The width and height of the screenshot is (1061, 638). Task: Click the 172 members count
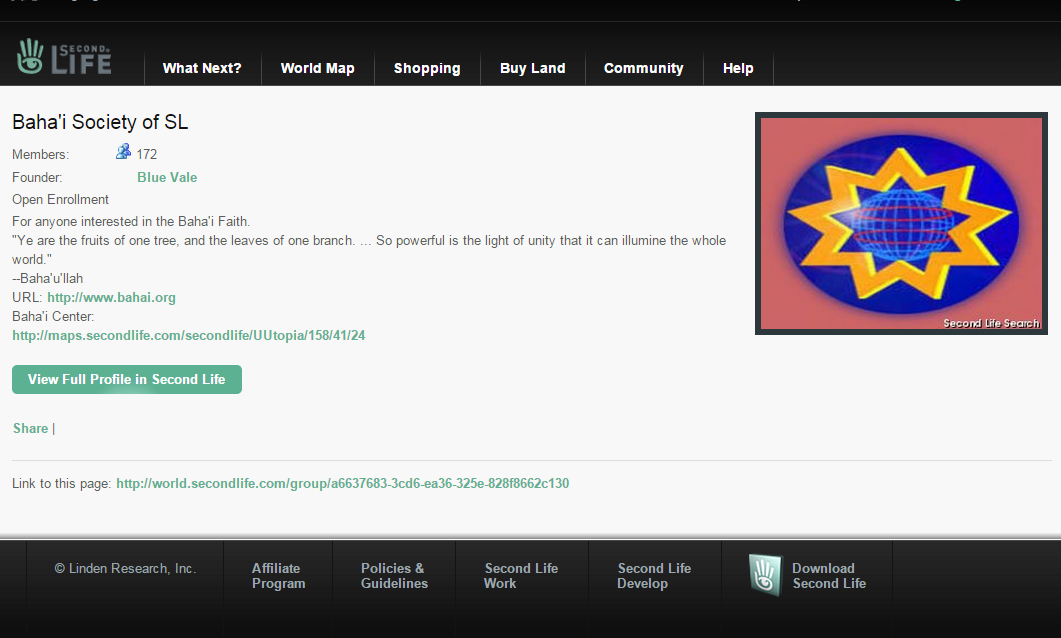147,154
